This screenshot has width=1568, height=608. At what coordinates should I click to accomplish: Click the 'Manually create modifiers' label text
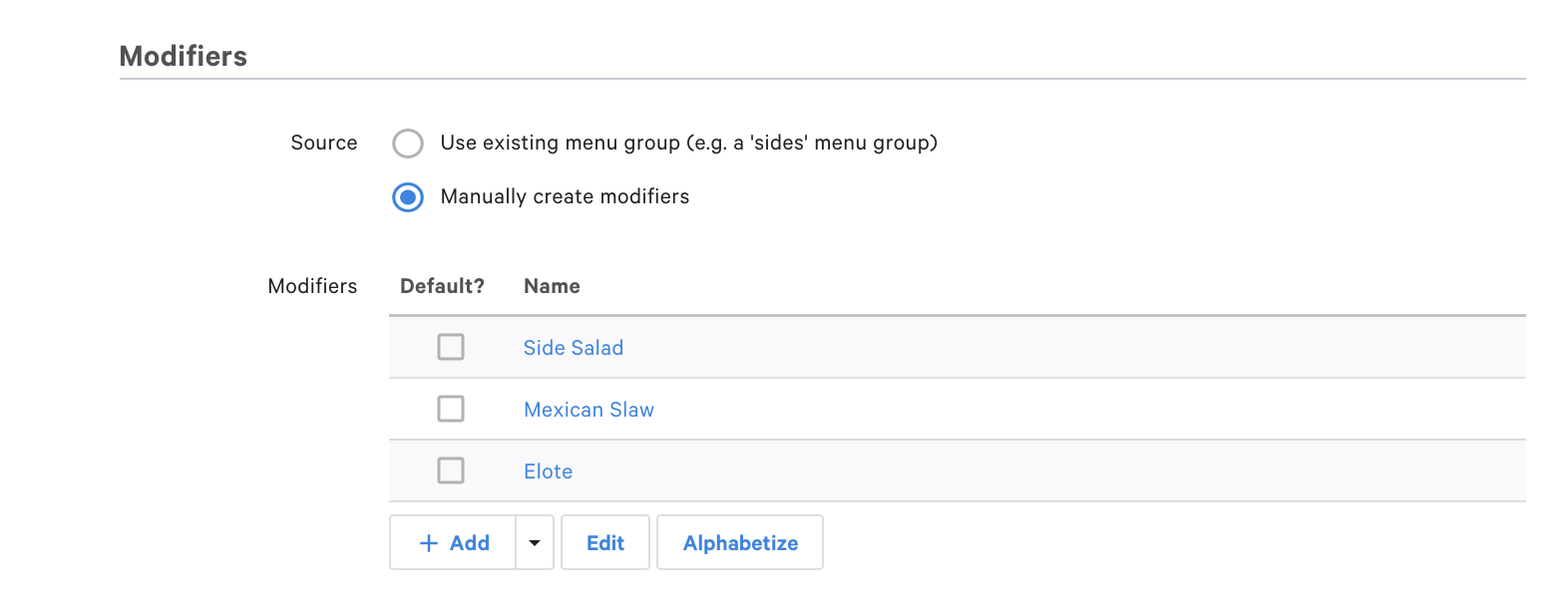(x=565, y=196)
